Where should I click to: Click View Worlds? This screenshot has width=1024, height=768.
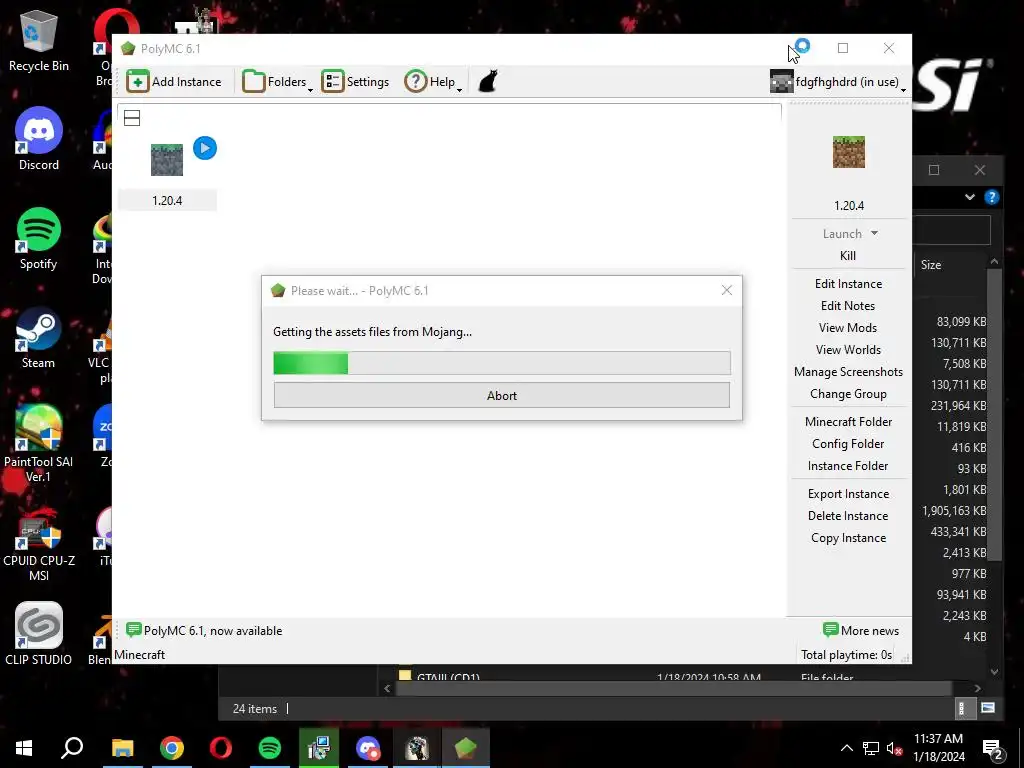coord(848,350)
